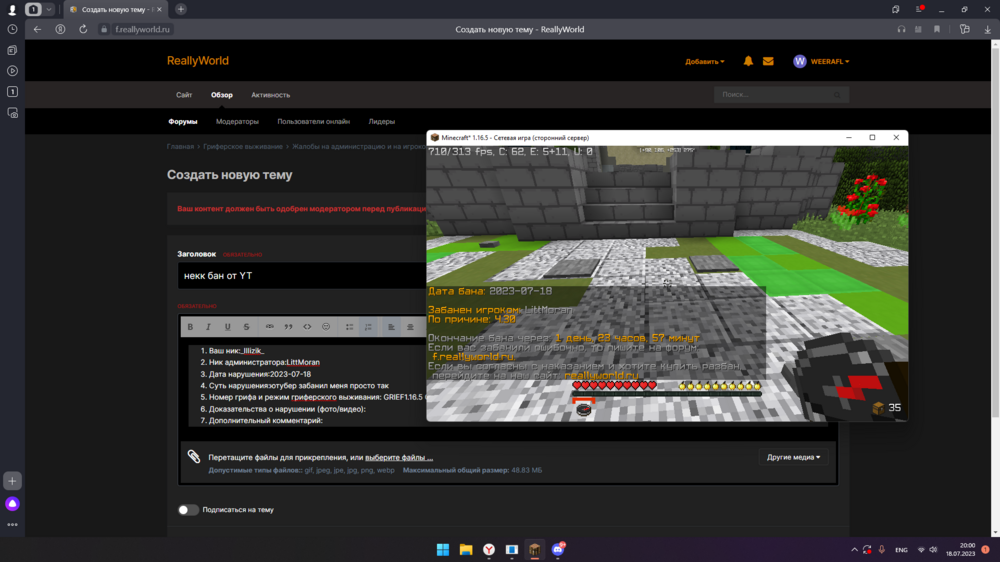Click the line 'Дополнительный комментарий:' in editor
This screenshot has width=1000, height=562.
pos(265,420)
